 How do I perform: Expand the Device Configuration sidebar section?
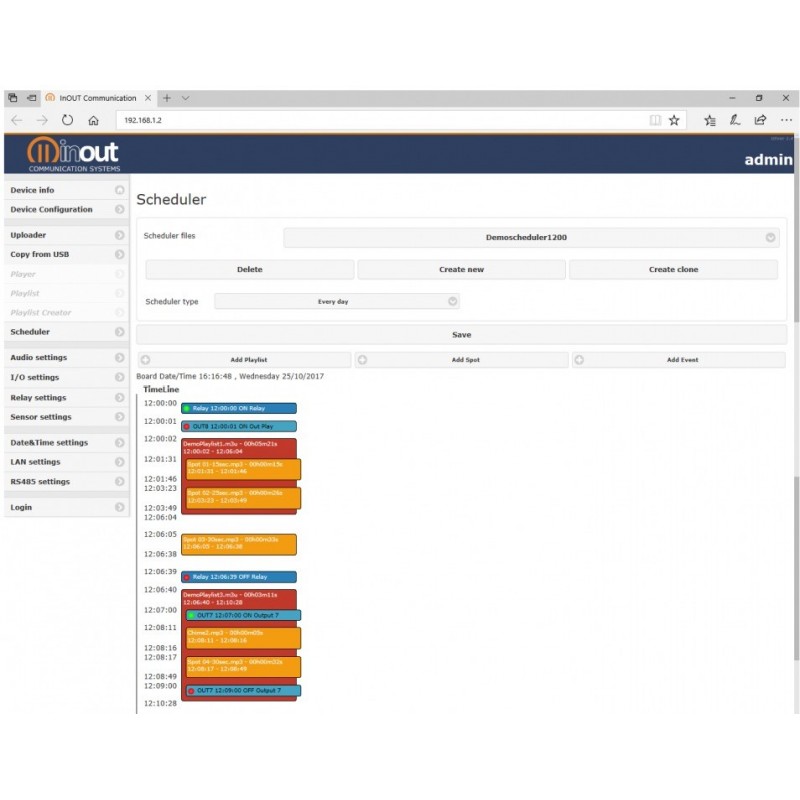click(x=66, y=210)
